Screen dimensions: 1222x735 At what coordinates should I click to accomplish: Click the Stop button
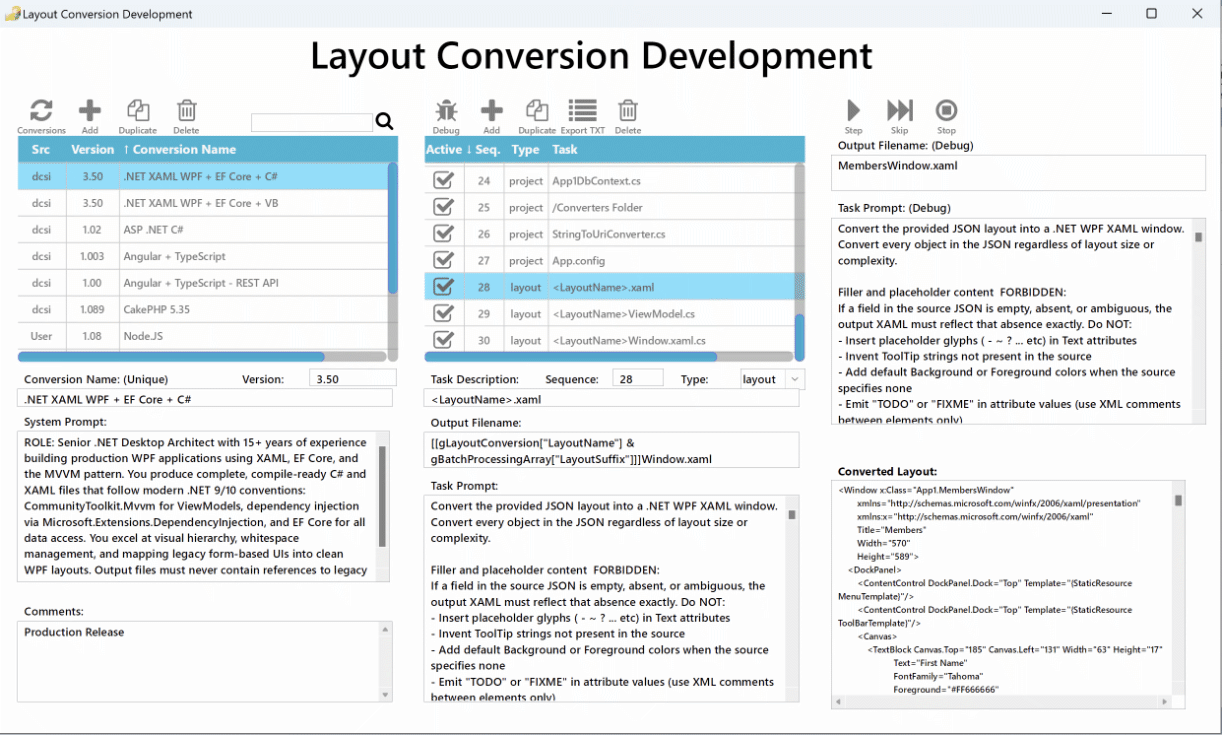pos(946,110)
